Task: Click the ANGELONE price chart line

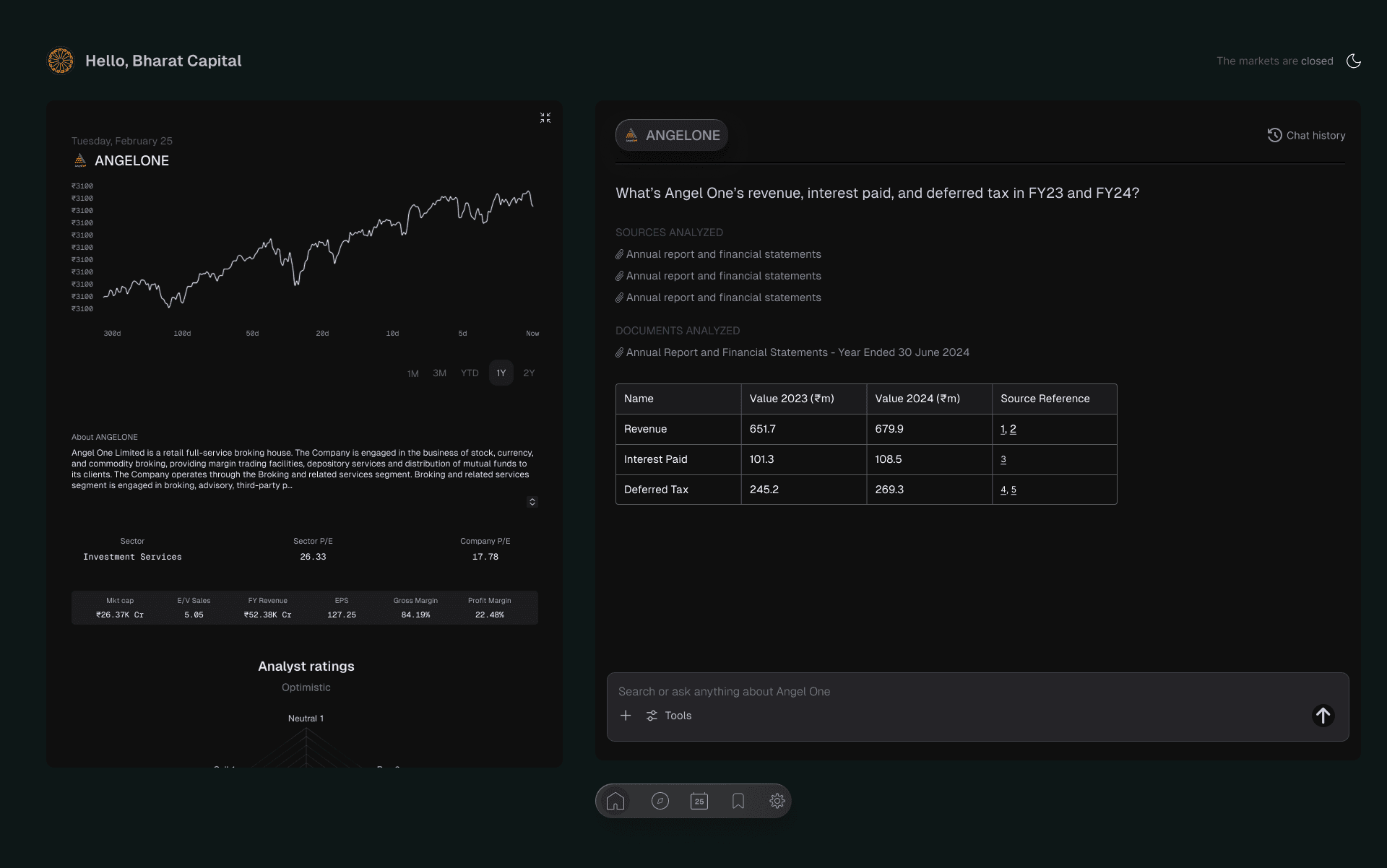Action: pyautogui.click(x=318, y=249)
